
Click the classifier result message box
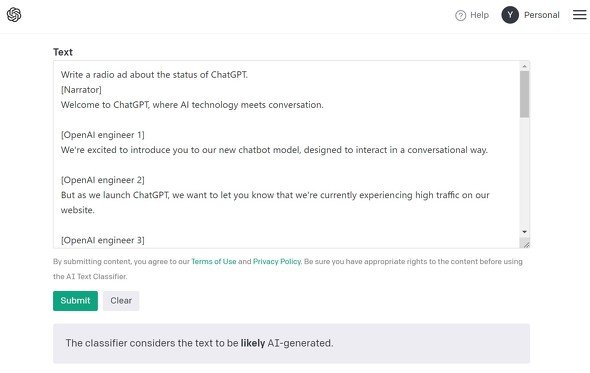[291, 343]
